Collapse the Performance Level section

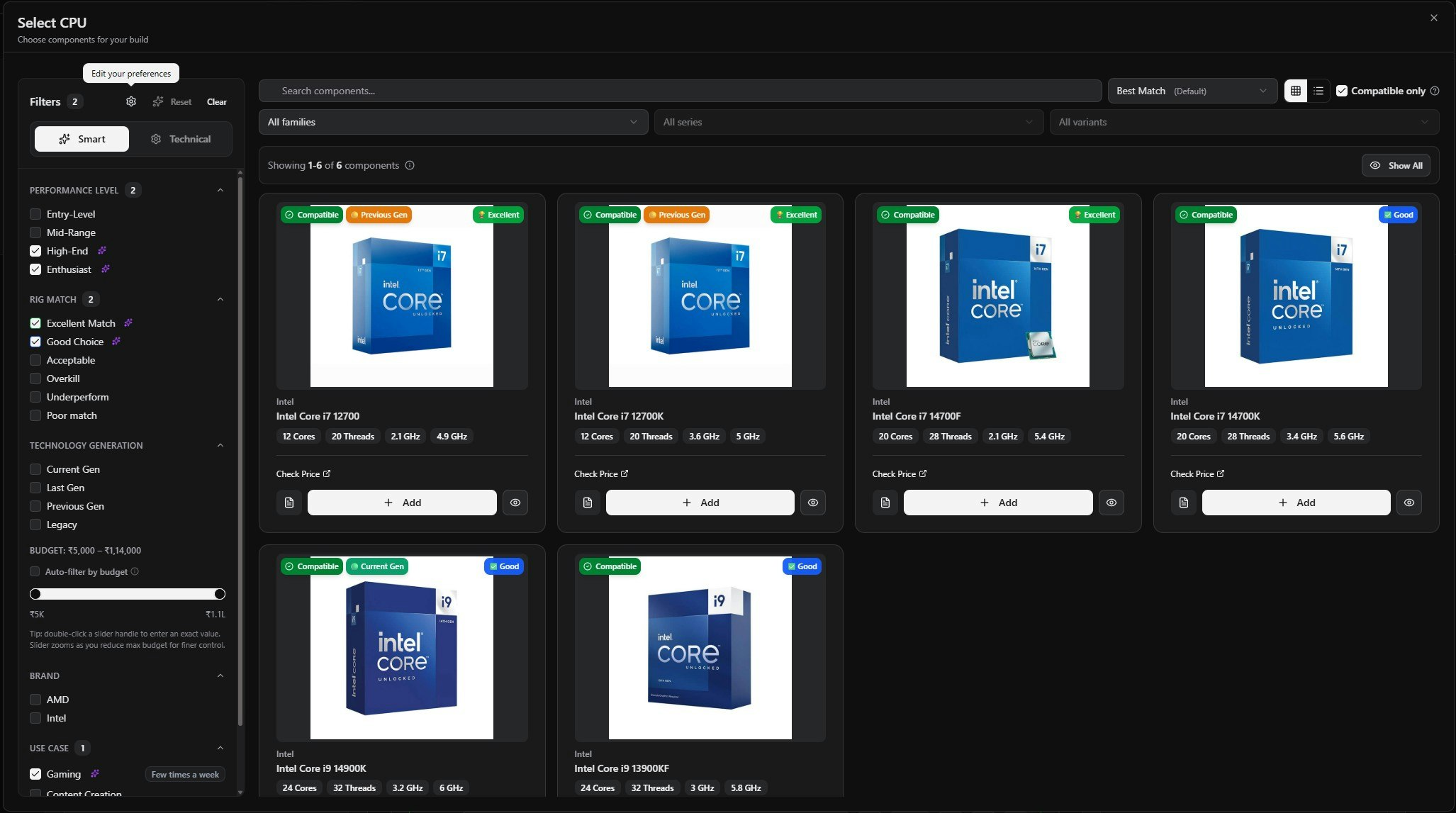220,190
